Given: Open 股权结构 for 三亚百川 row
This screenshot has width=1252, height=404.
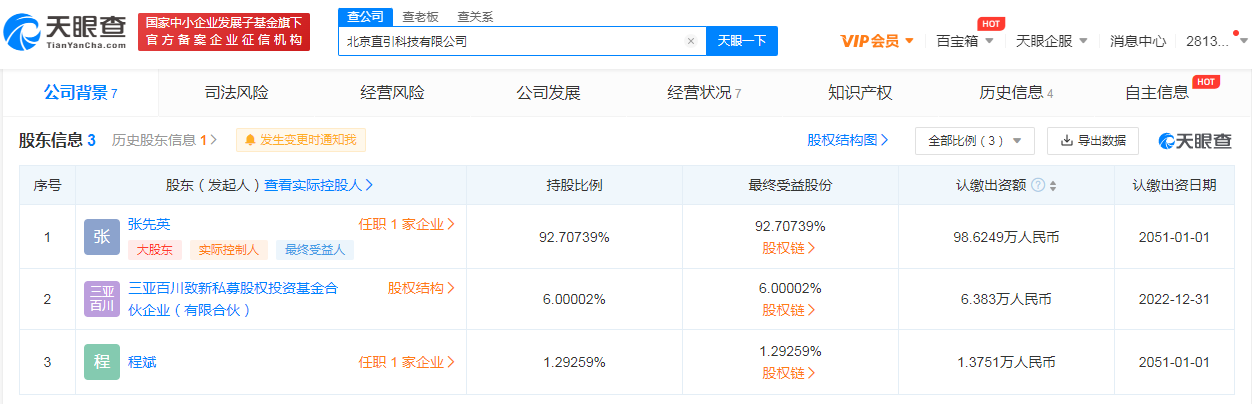Looking at the screenshot, I should pos(422,288).
